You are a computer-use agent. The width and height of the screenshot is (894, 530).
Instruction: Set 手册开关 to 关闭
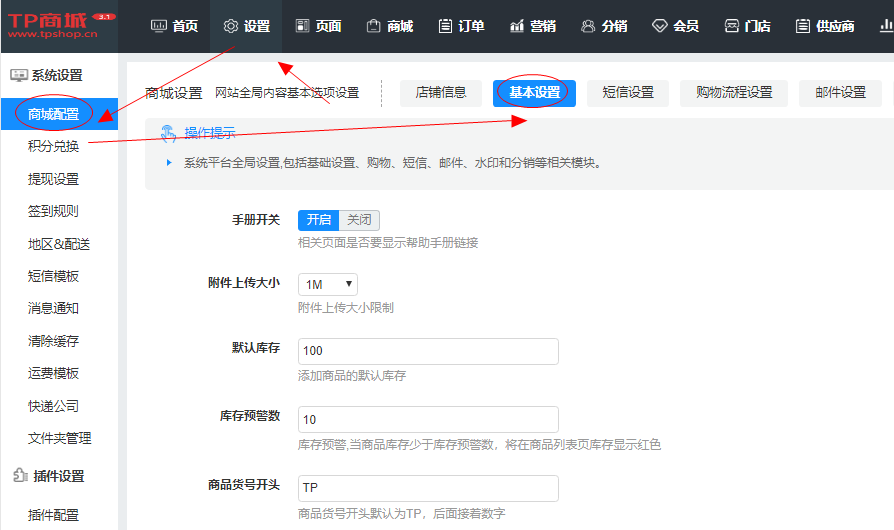[359, 220]
